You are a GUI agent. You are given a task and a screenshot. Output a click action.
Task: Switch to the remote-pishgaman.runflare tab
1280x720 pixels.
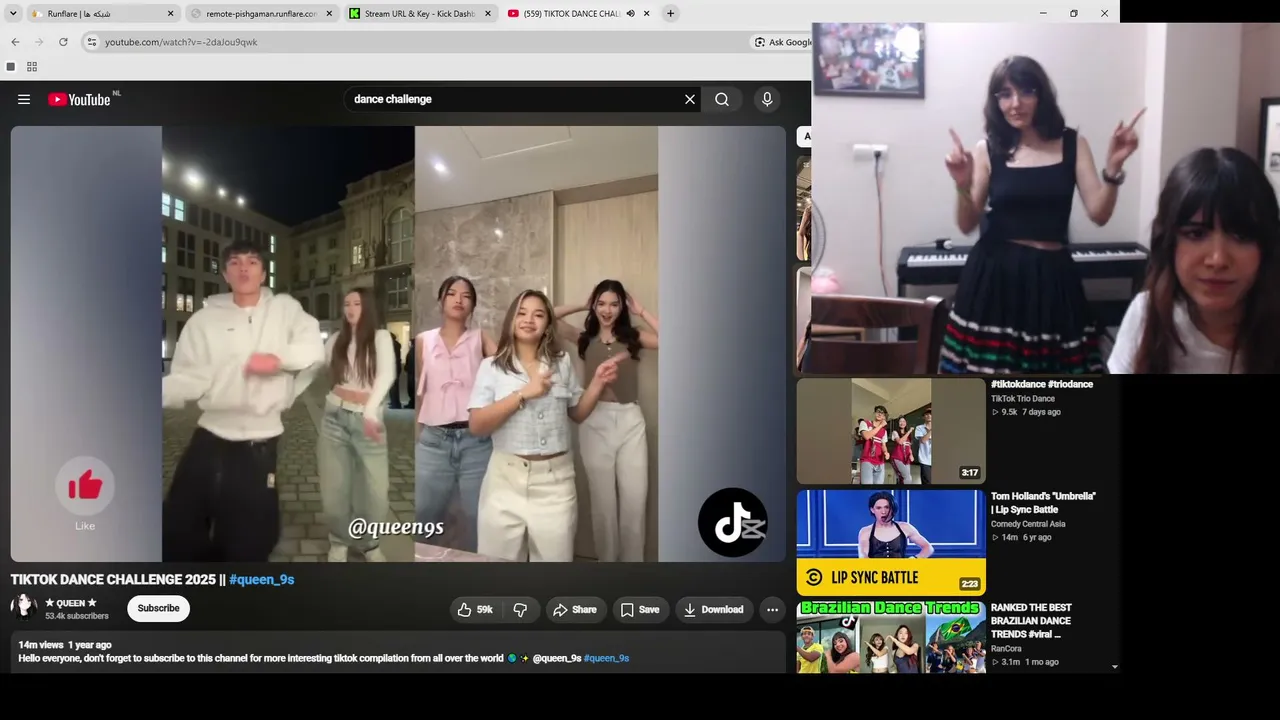click(261, 13)
